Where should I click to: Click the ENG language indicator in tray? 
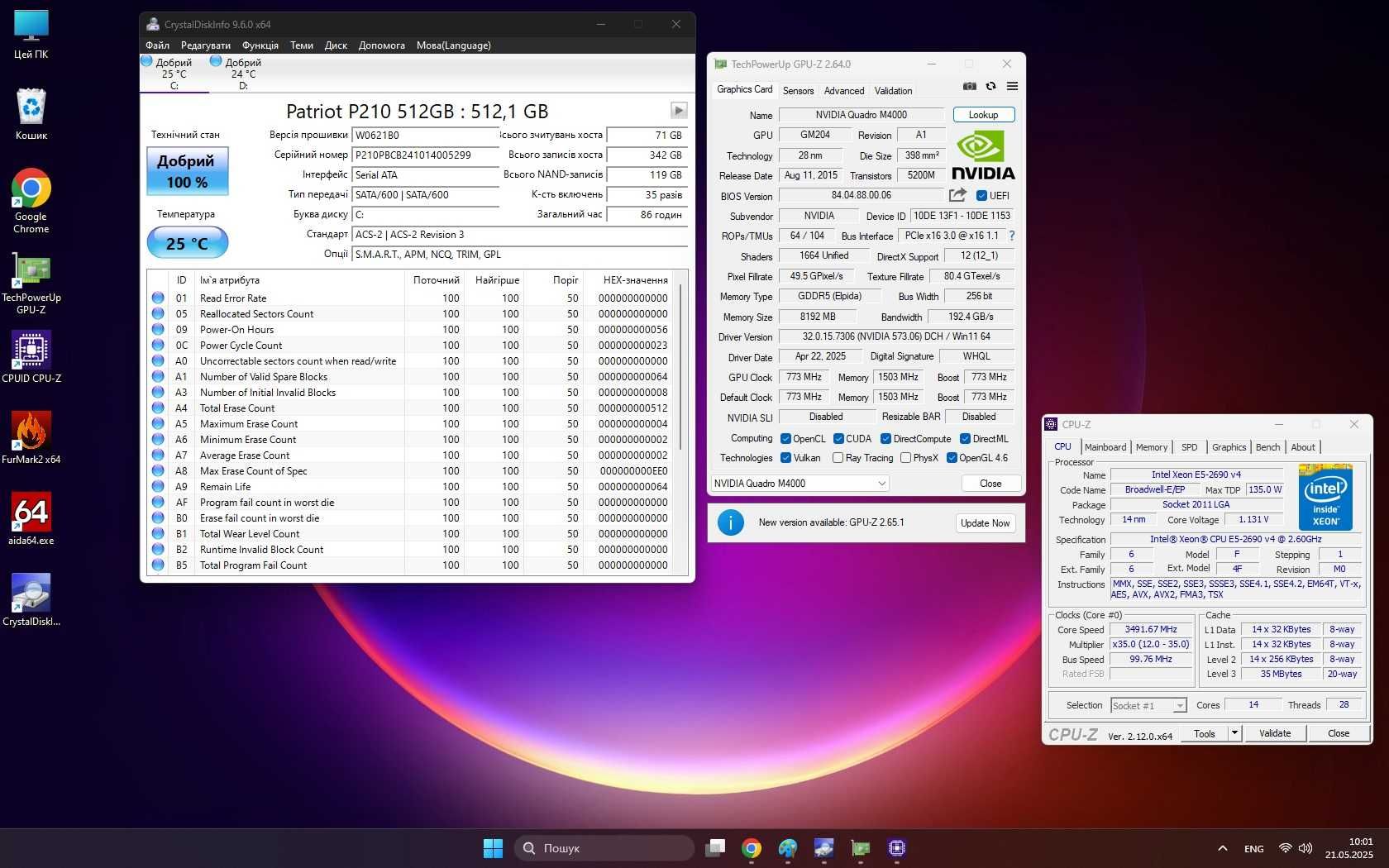[x=1253, y=849]
